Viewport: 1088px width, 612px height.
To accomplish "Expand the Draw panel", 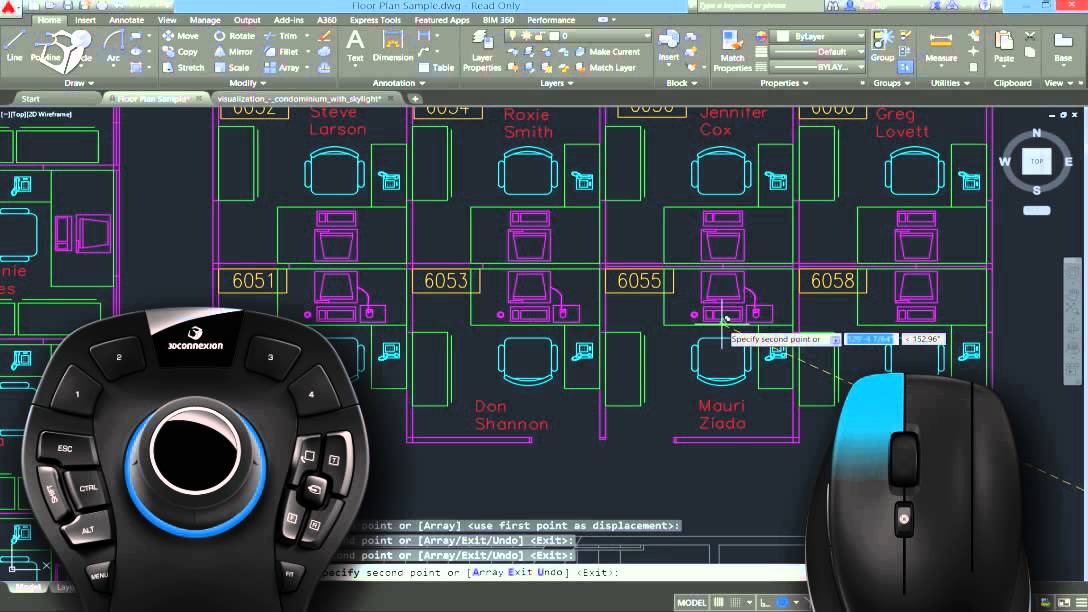I will point(79,83).
